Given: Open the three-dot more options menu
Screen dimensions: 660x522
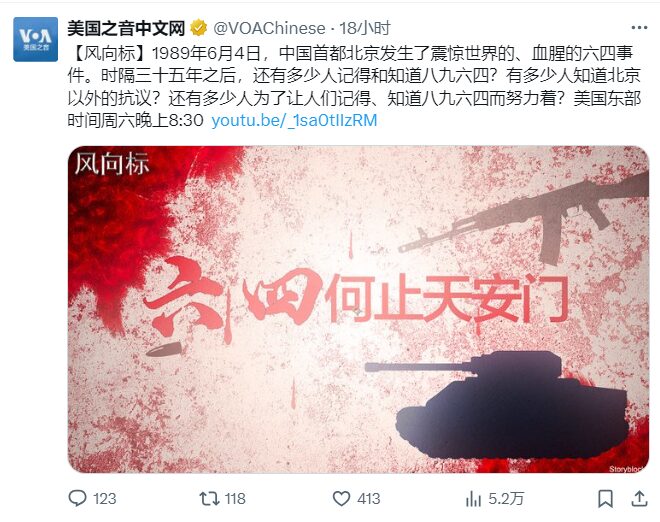Looking at the screenshot, I should [x=639, y=28].
